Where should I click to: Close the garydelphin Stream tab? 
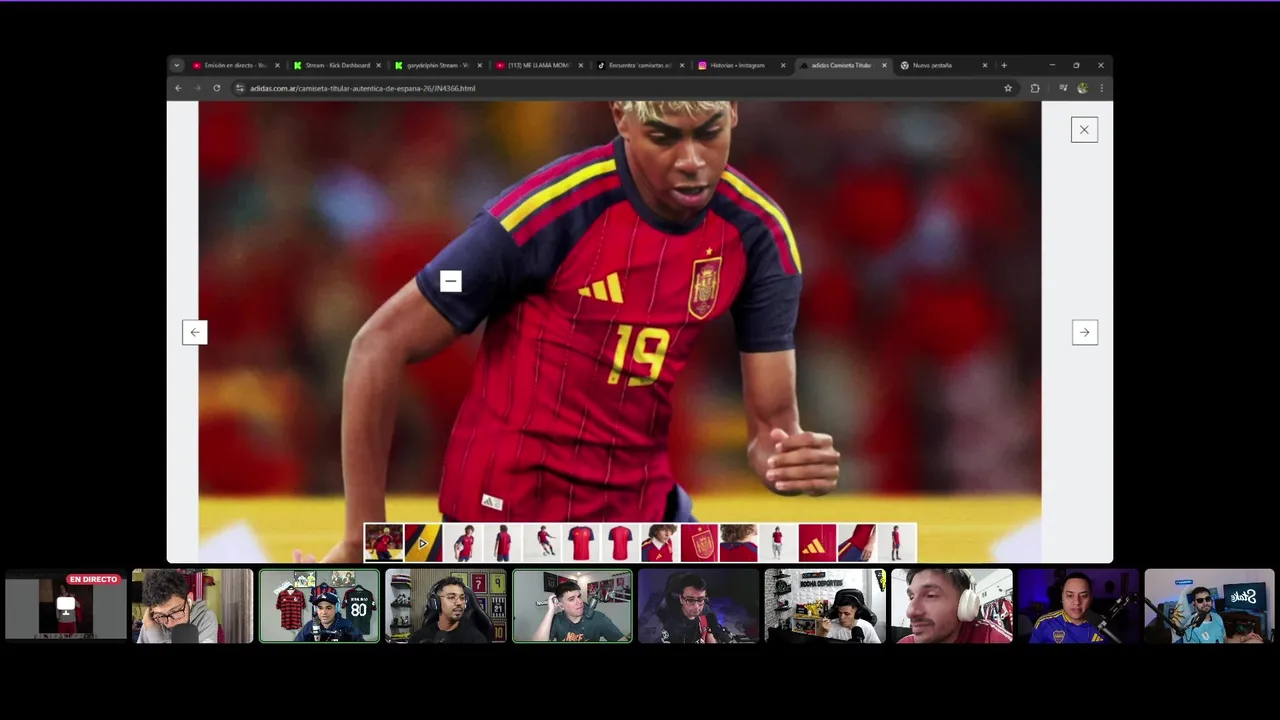point(480,65)
